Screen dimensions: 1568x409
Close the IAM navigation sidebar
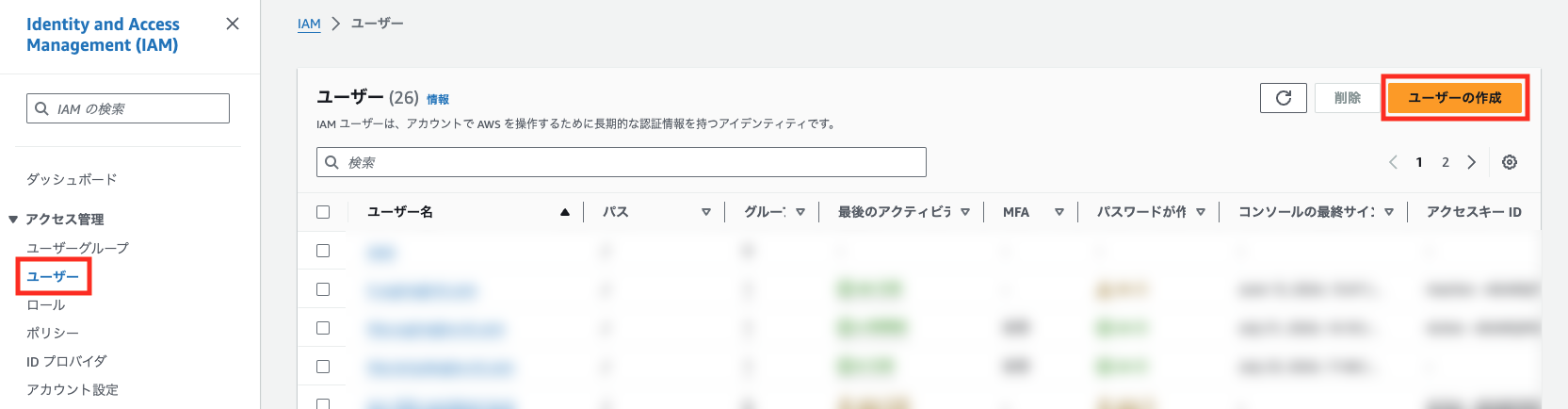coord(233,24)
